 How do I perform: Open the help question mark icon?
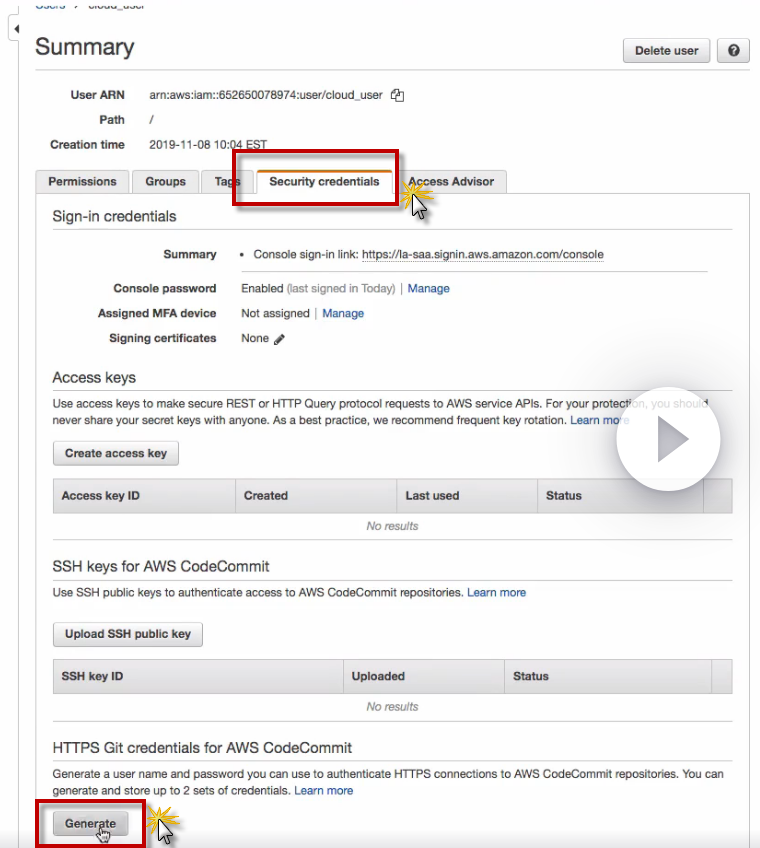pos(734,51)
